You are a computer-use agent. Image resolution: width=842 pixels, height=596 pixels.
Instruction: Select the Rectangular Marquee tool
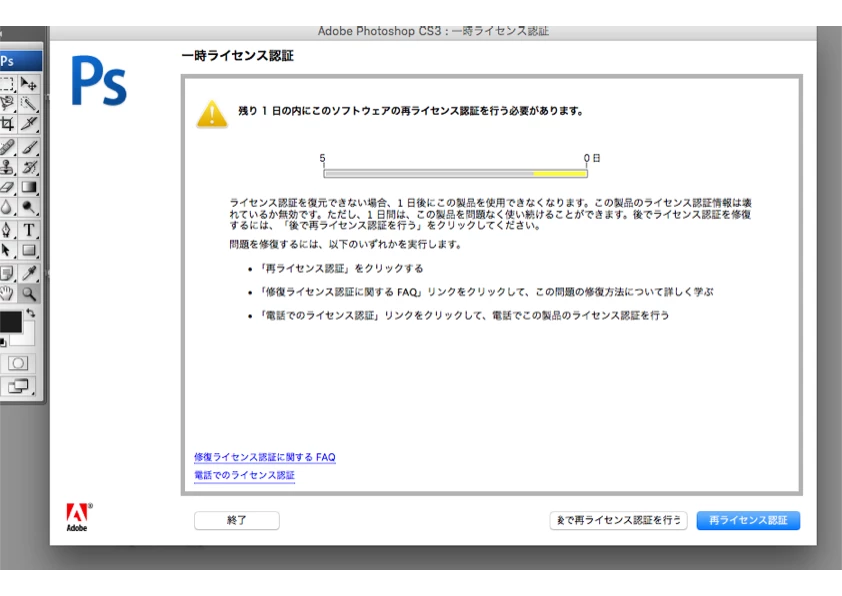tap(7, 84)
